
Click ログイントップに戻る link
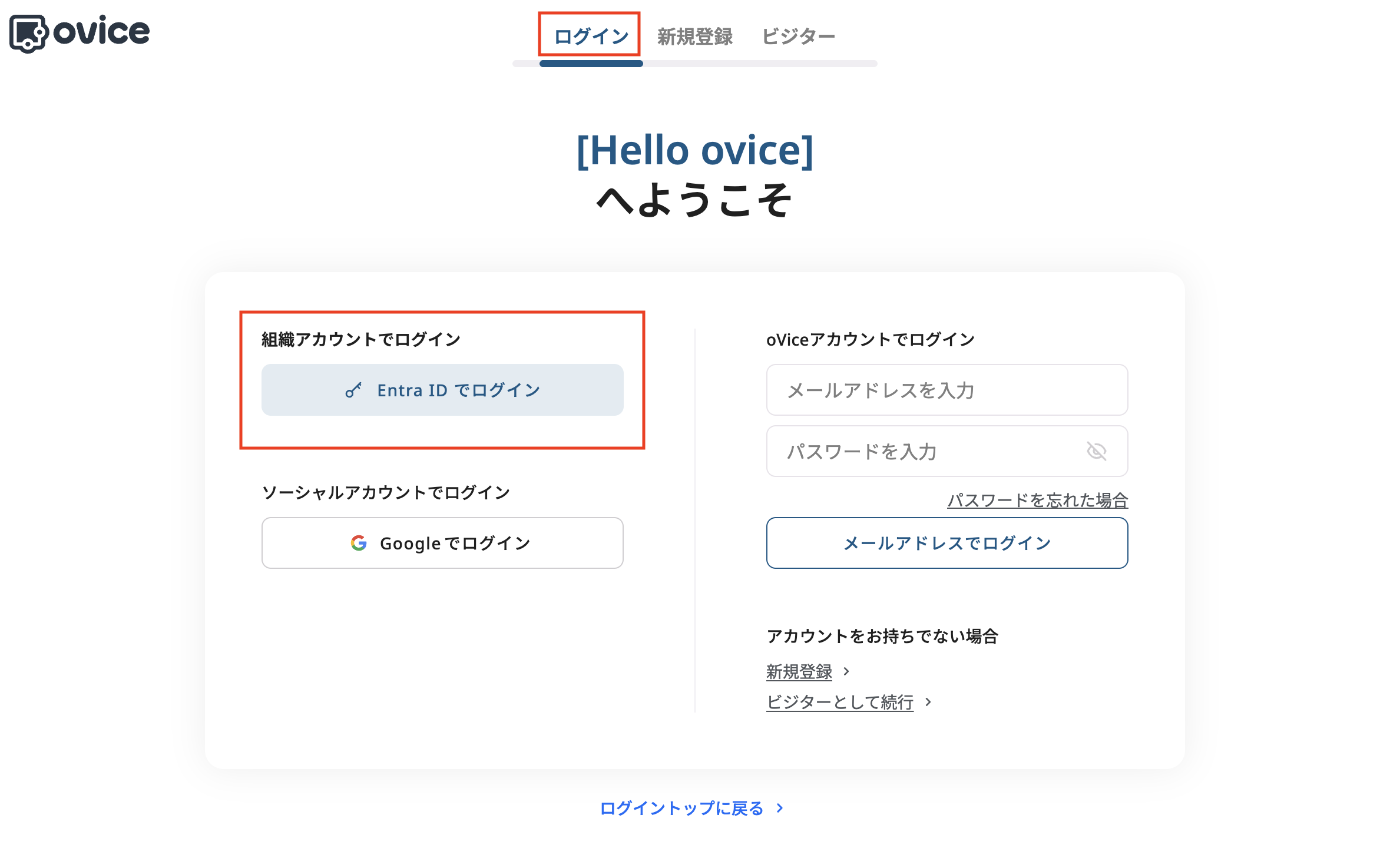coord(681,808)
